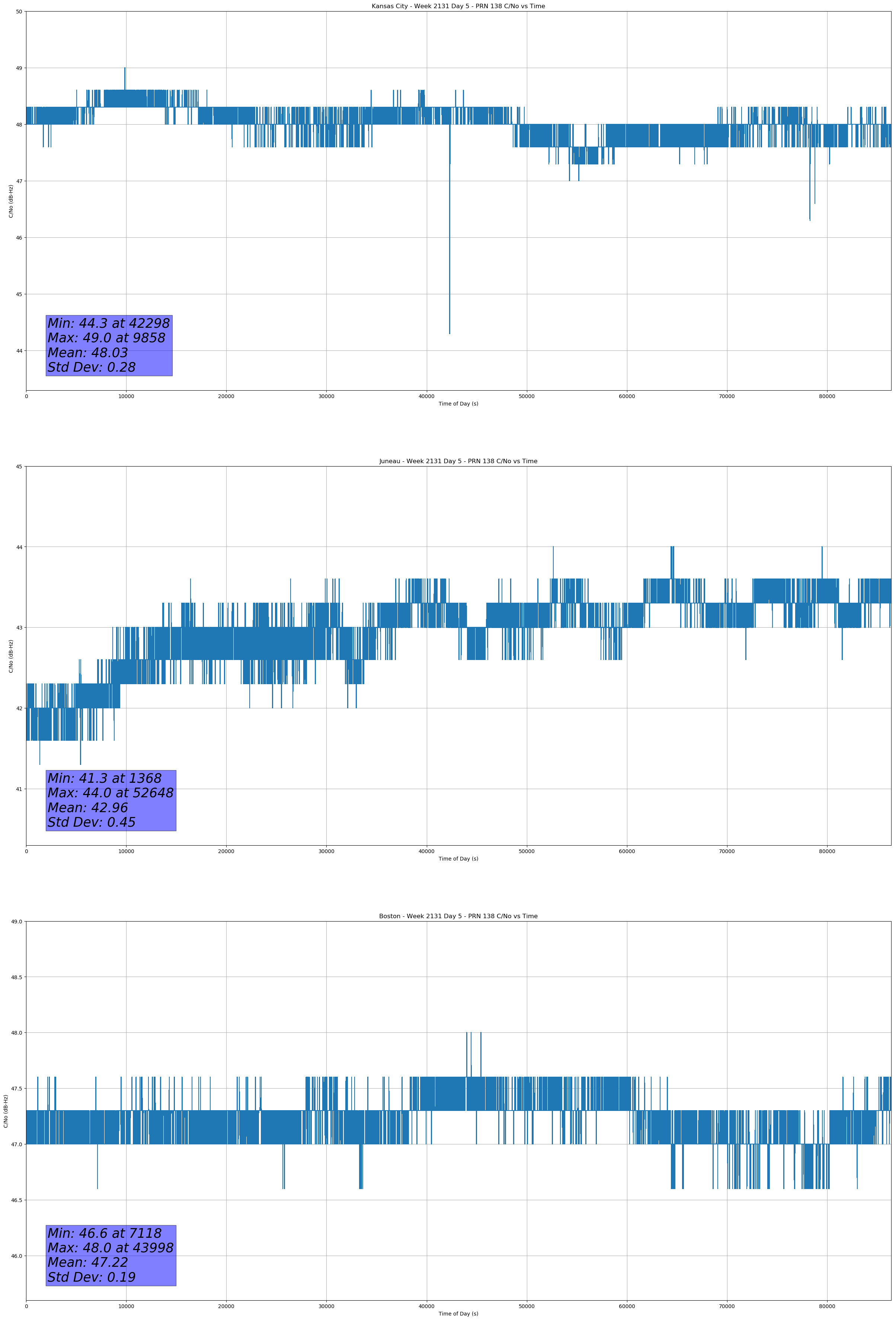Click Kansas City's statistics box showing Min 44.3
This screenshot has height=1320, width=896.
click(109, 345)
